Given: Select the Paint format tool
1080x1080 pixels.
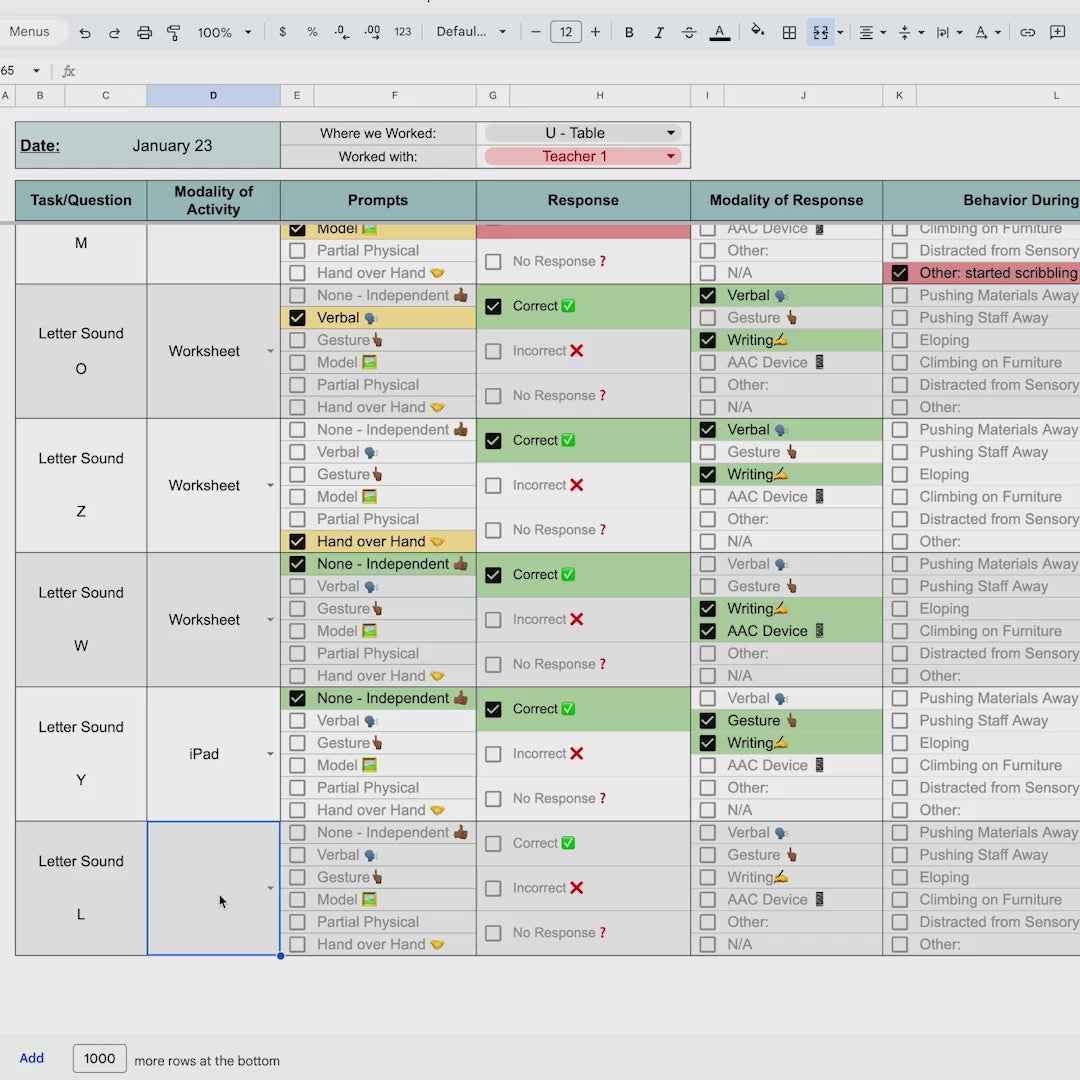Looking at the screenshot, I should (x=174, y=33).
